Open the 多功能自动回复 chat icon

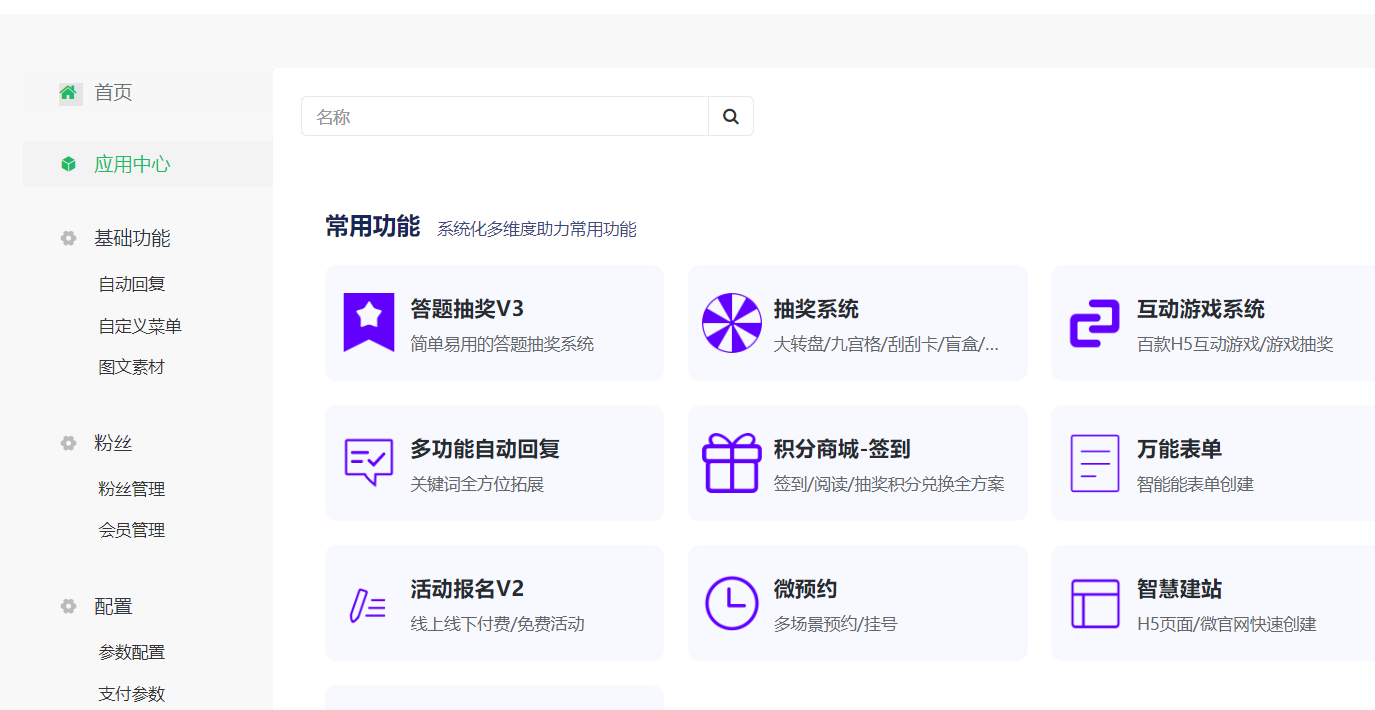(x=368, y=462)
